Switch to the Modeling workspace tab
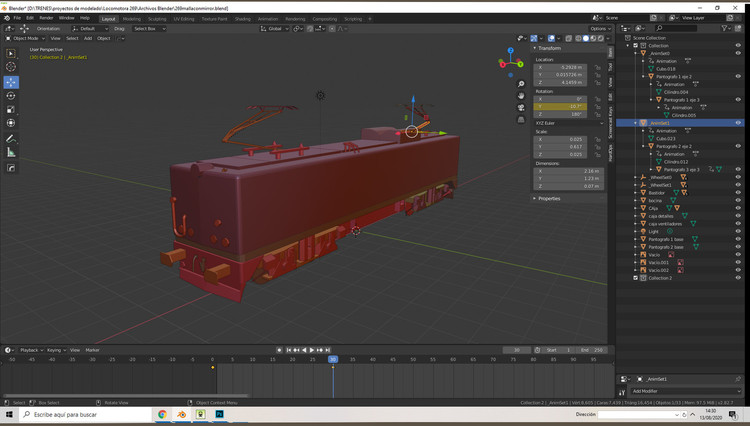 click(132, 19)
